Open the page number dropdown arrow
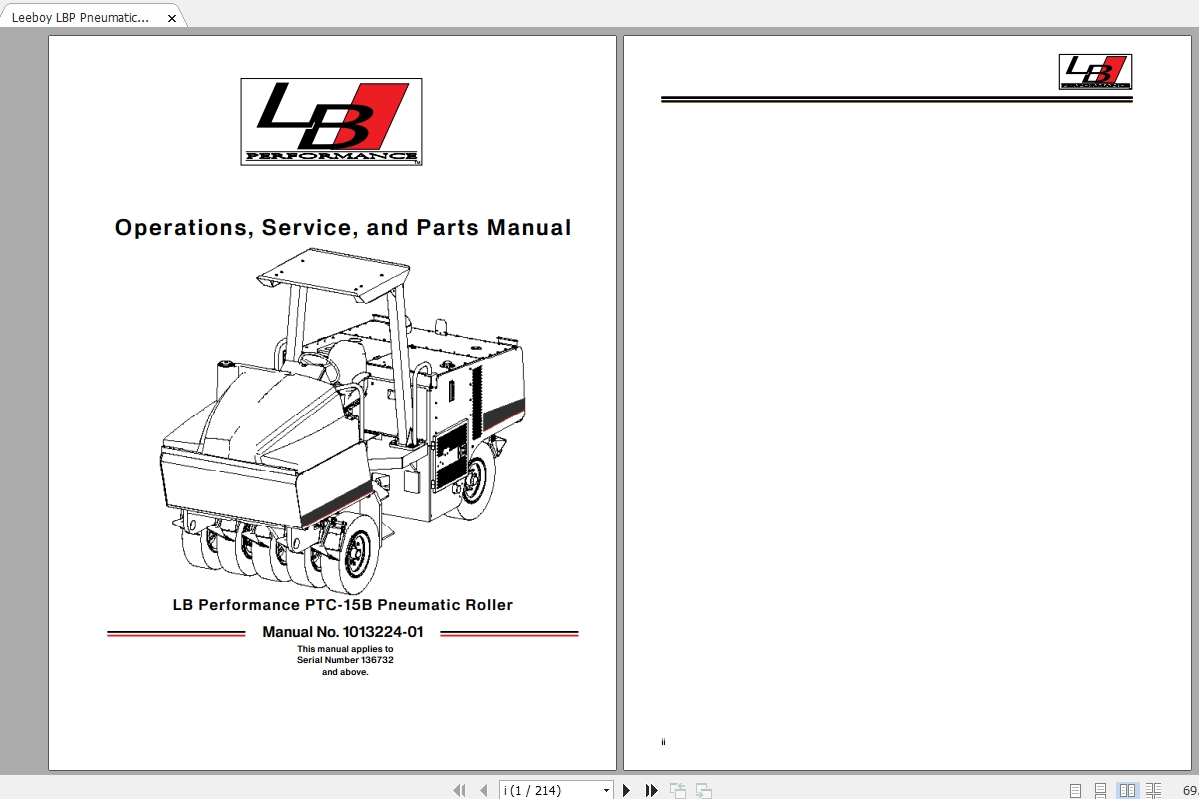The image size is (1199, 799). click(606, 791)
